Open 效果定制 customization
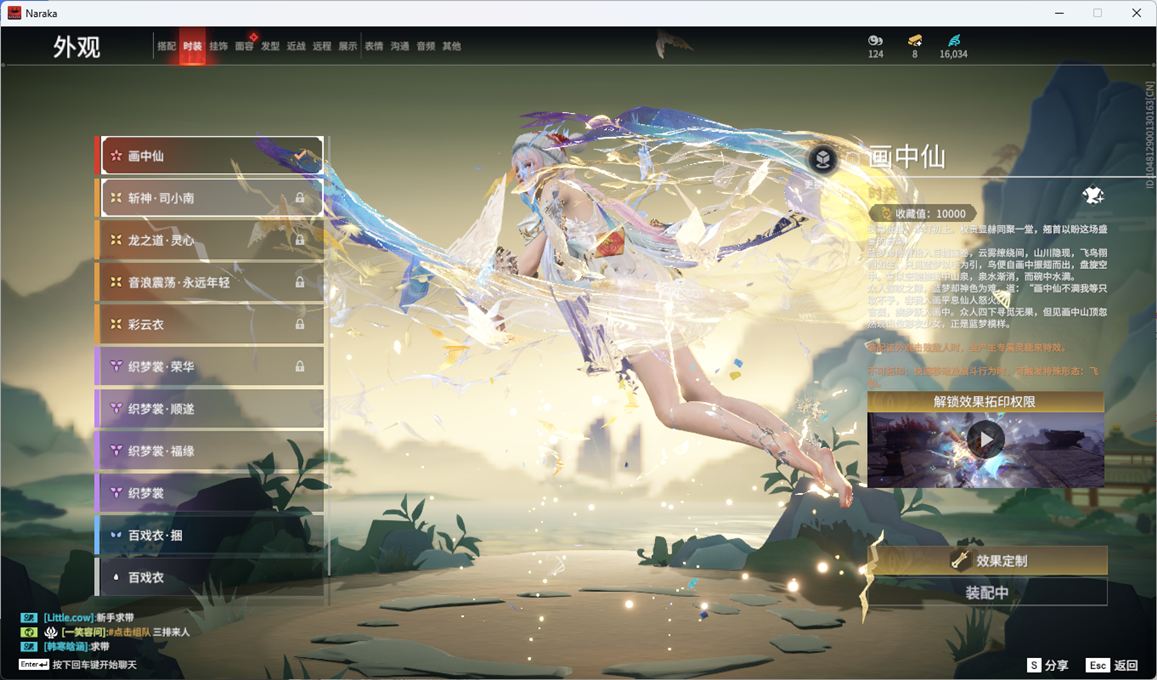The image size is (1157, 680). pos(987,561)
